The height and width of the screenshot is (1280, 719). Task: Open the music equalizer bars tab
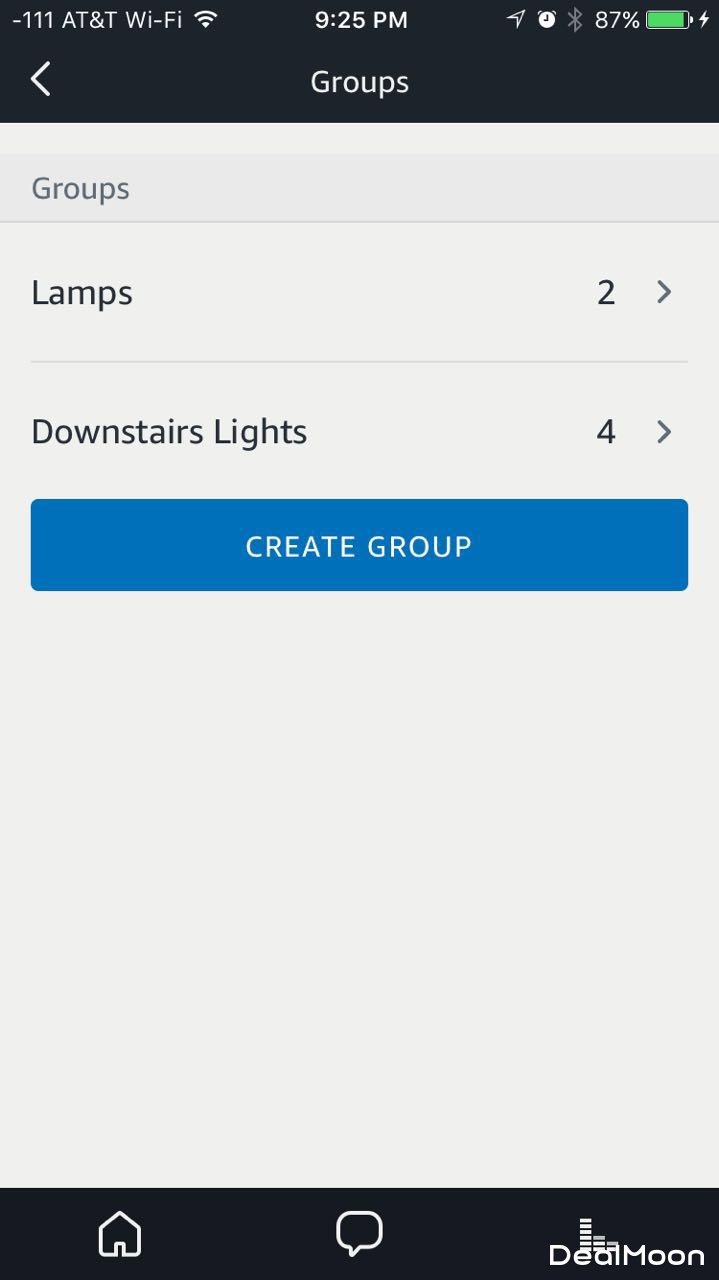point(598,1234)
